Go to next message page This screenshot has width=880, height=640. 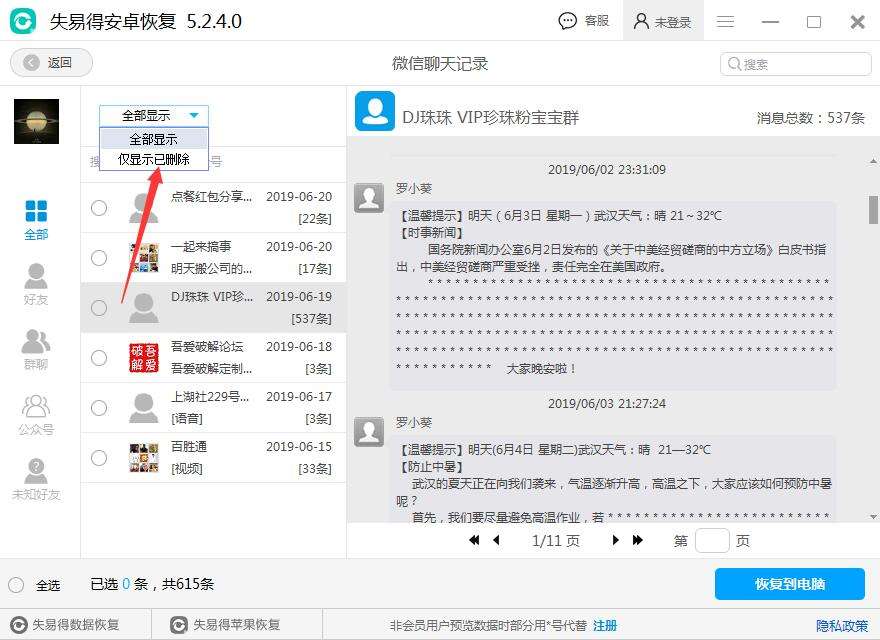click(616, 540)
